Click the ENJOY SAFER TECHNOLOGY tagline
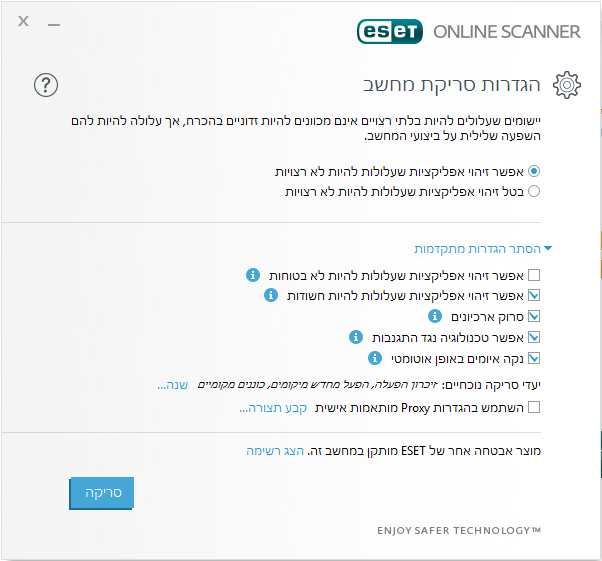 click(x=459, y=530)
